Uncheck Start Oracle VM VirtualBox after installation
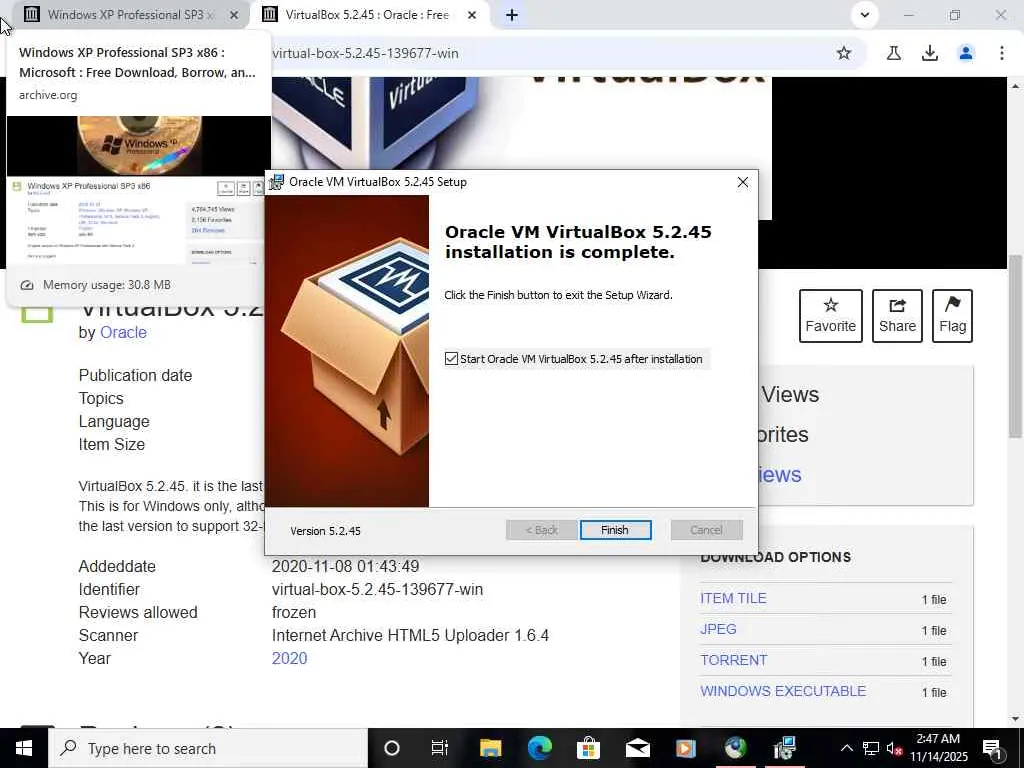 pyautogui.click(x=451, y=359)
